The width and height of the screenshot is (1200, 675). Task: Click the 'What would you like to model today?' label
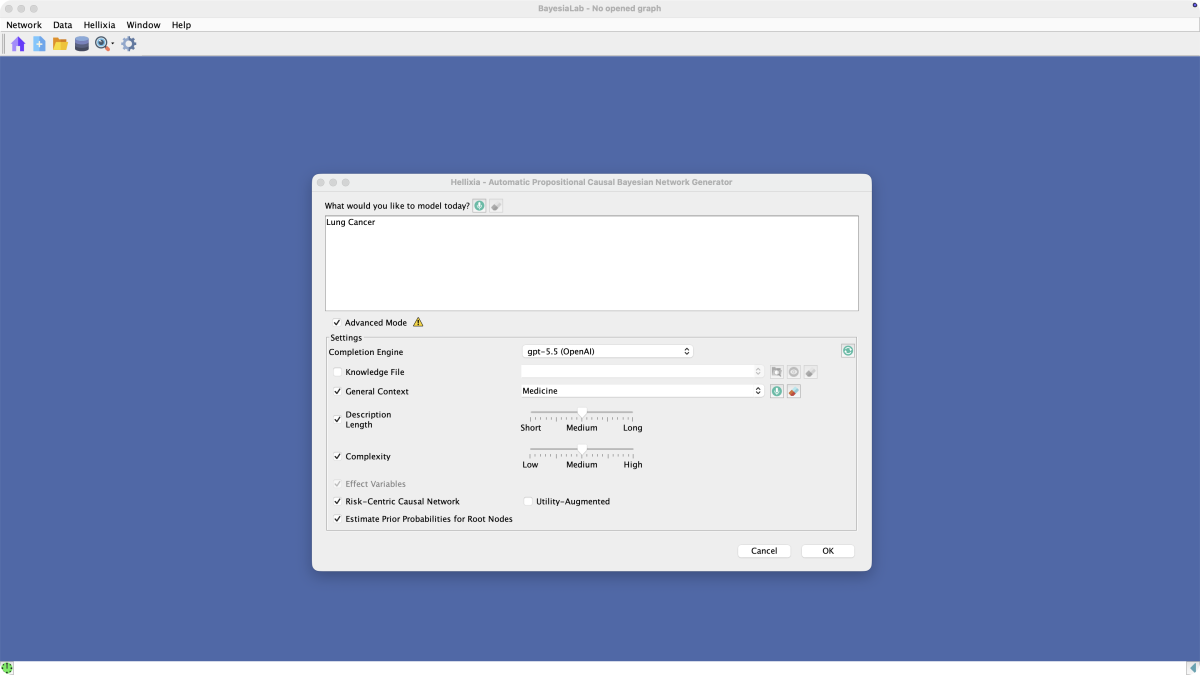pyautogui.click(x=397, y=206)
